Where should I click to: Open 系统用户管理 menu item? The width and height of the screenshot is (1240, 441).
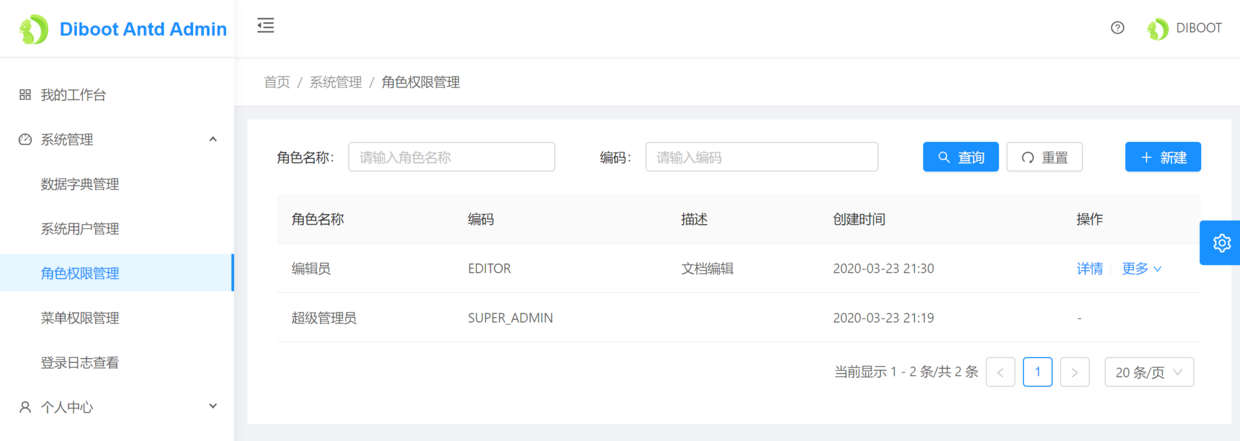(117, 229)
